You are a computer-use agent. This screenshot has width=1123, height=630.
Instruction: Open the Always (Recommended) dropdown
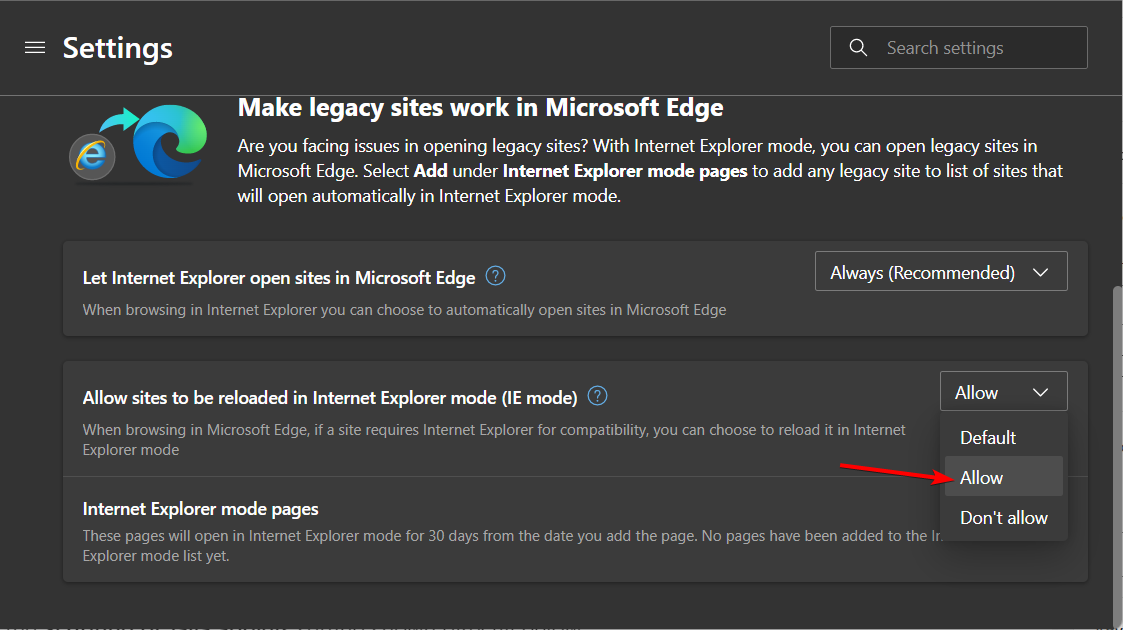tap(941, 271)
